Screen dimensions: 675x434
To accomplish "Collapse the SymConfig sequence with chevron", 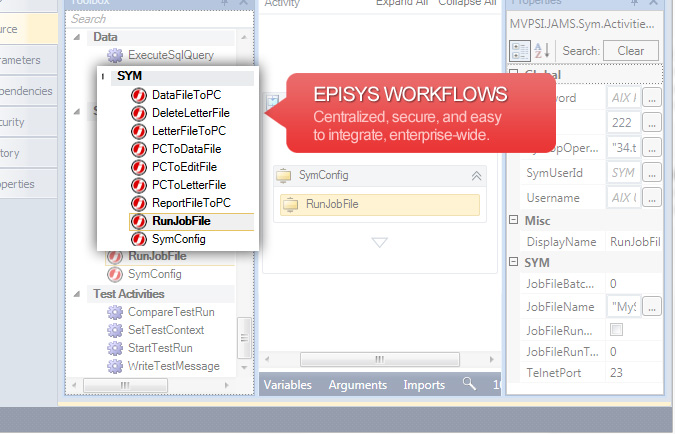I will (x=477, y=176).
